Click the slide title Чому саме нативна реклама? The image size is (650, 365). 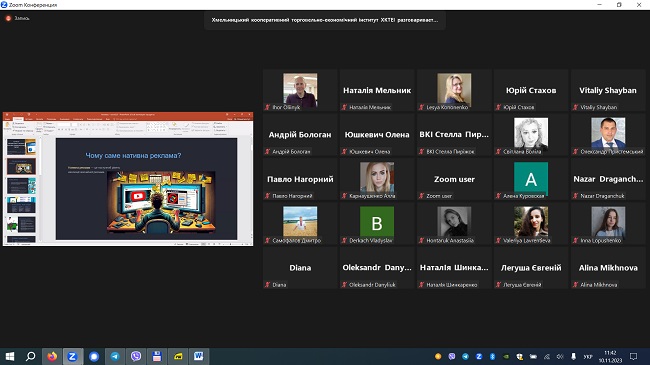click(x=133, y=156)
